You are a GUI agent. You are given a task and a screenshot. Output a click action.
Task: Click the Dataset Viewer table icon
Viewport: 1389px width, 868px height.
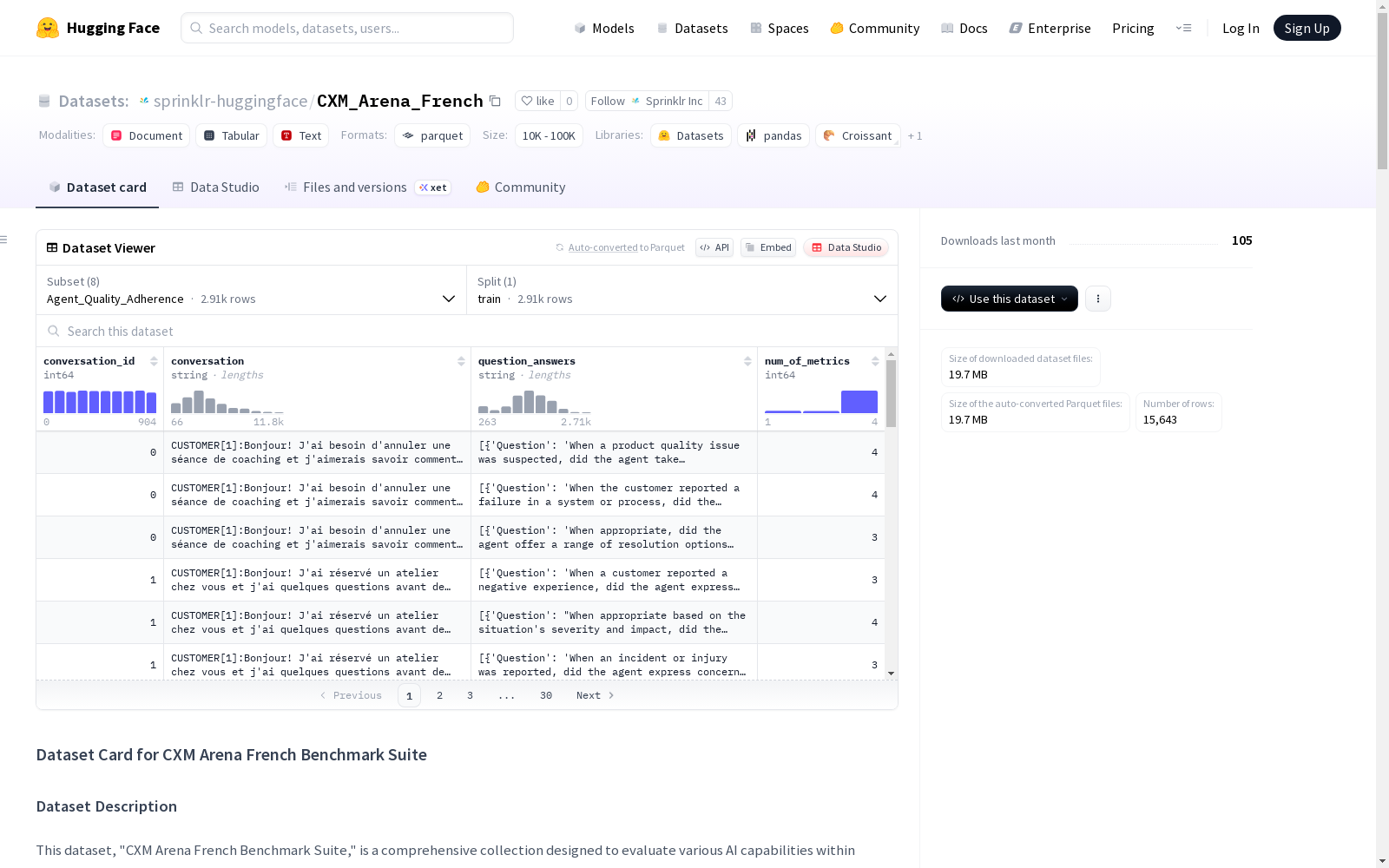click(x=52, y=247)
